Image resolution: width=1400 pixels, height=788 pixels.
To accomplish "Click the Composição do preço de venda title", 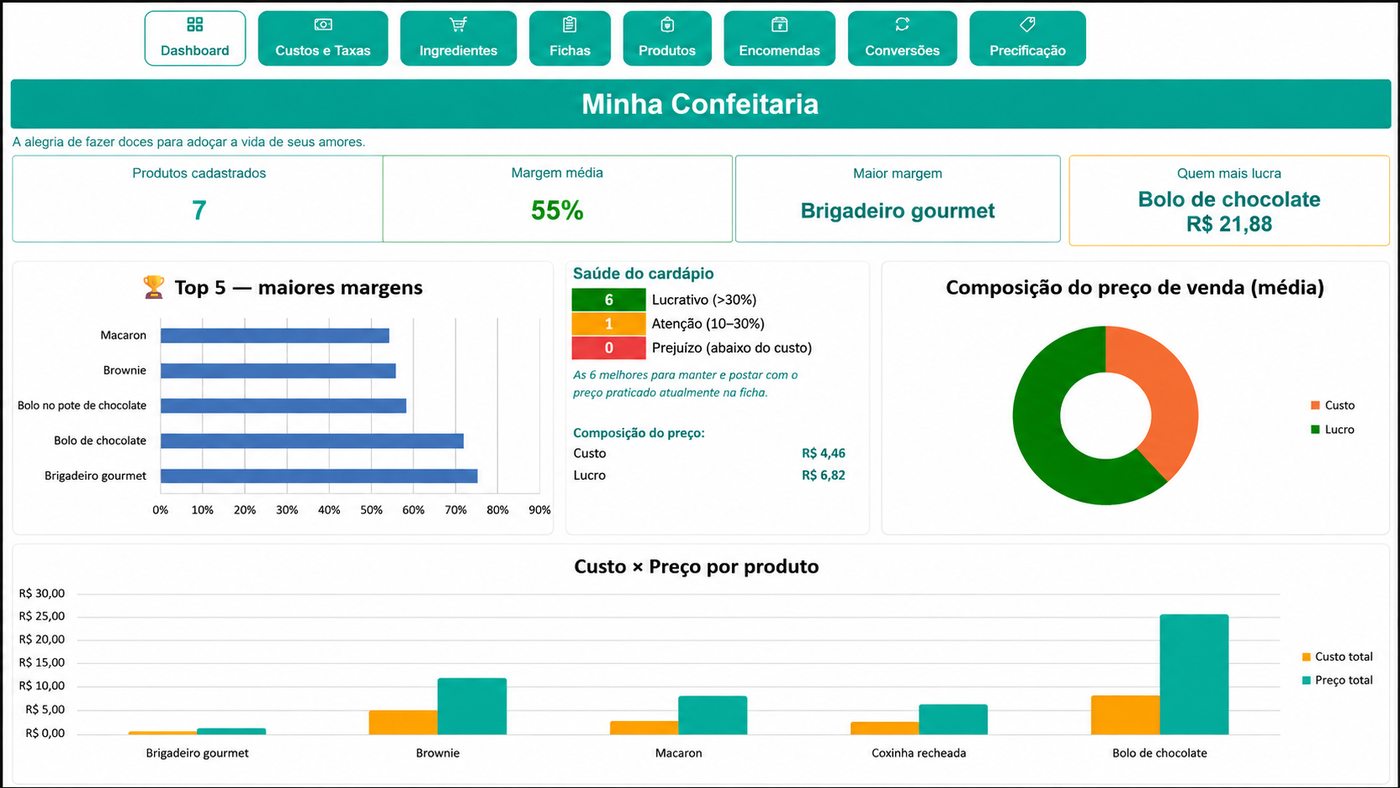I will click(1135, 288).
